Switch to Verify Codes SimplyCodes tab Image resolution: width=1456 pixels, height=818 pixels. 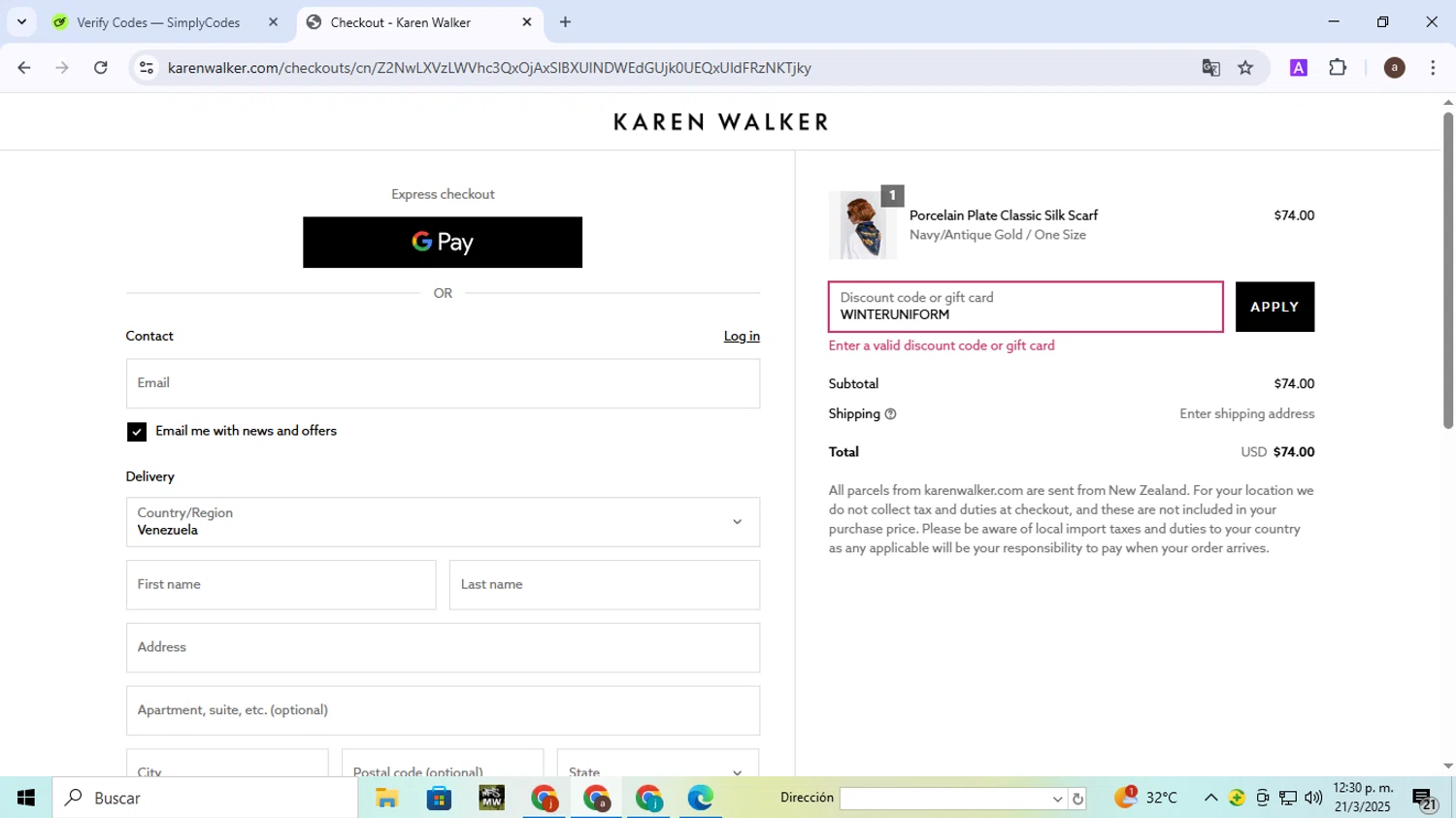(158, 22)
